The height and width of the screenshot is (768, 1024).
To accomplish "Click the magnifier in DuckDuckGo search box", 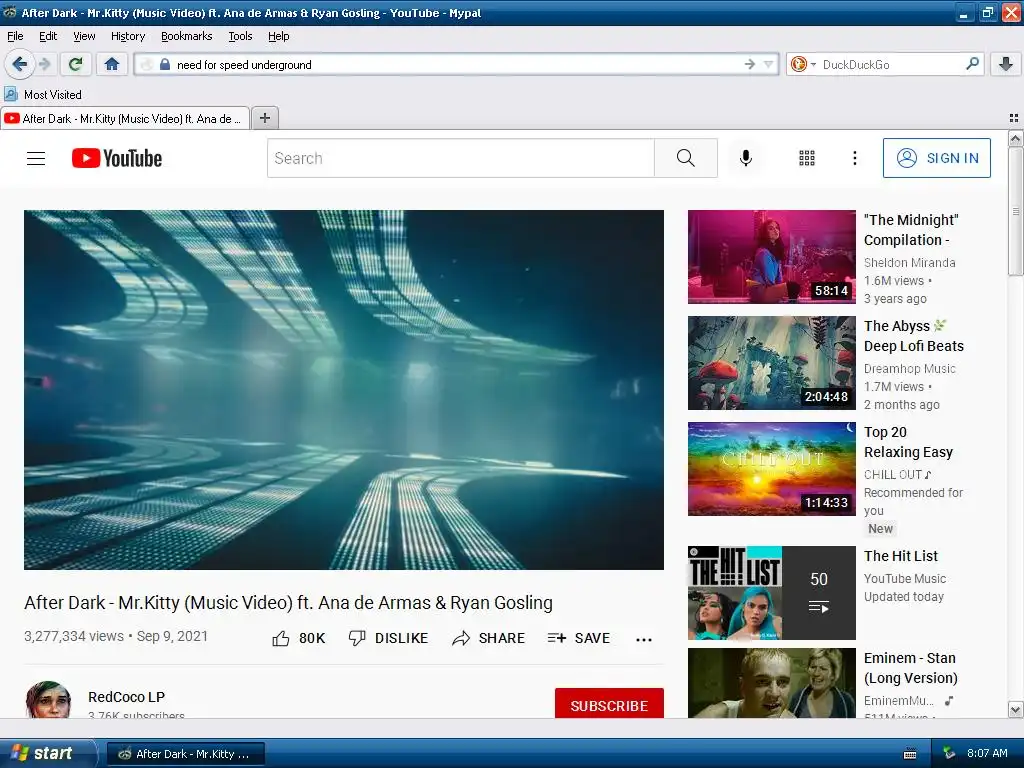I will [972, 63].
